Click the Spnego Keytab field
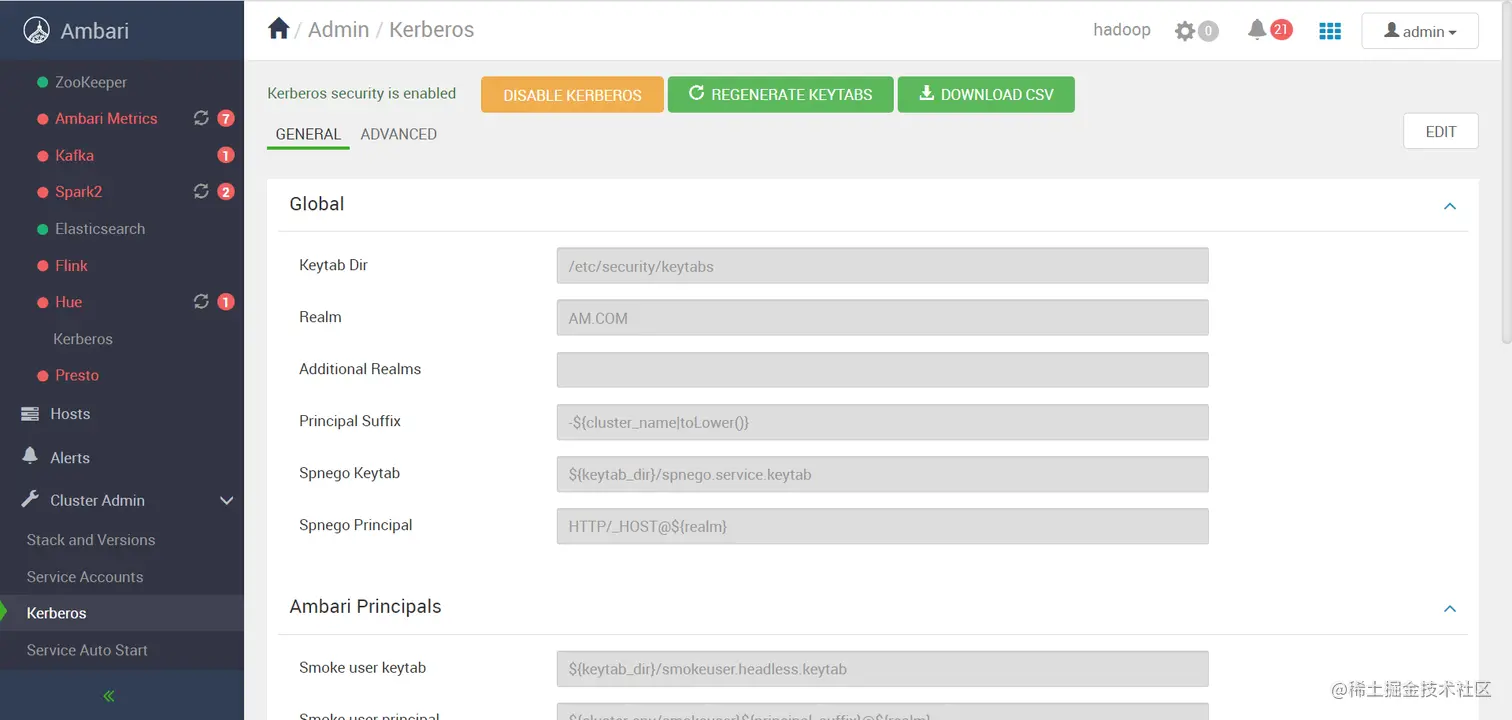Image resolution: width=1512 pixels, height=720 pixels. [882, 474]
